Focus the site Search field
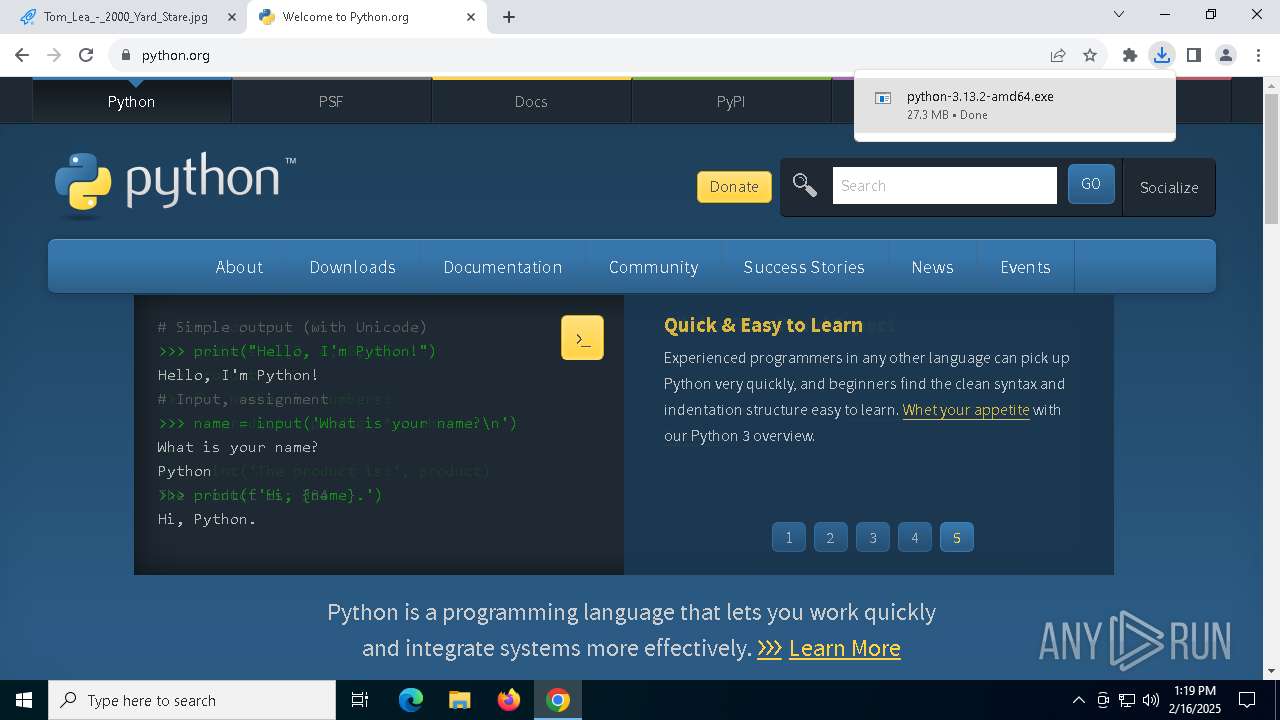The width and height of the screenshot is (1280, 720). click(944, 185)
